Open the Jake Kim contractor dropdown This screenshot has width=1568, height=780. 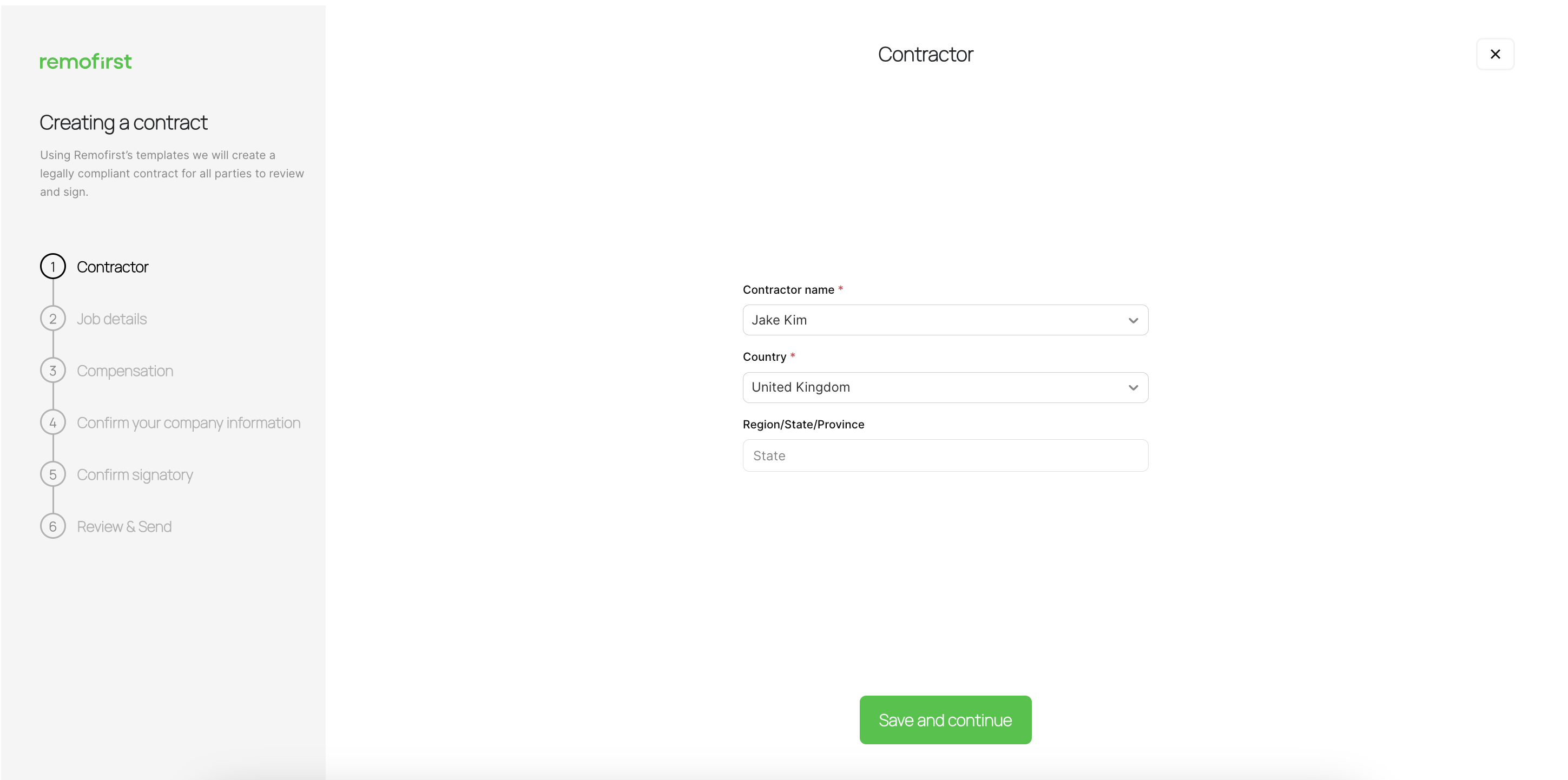pyautogui.click(x=945, y=320)
